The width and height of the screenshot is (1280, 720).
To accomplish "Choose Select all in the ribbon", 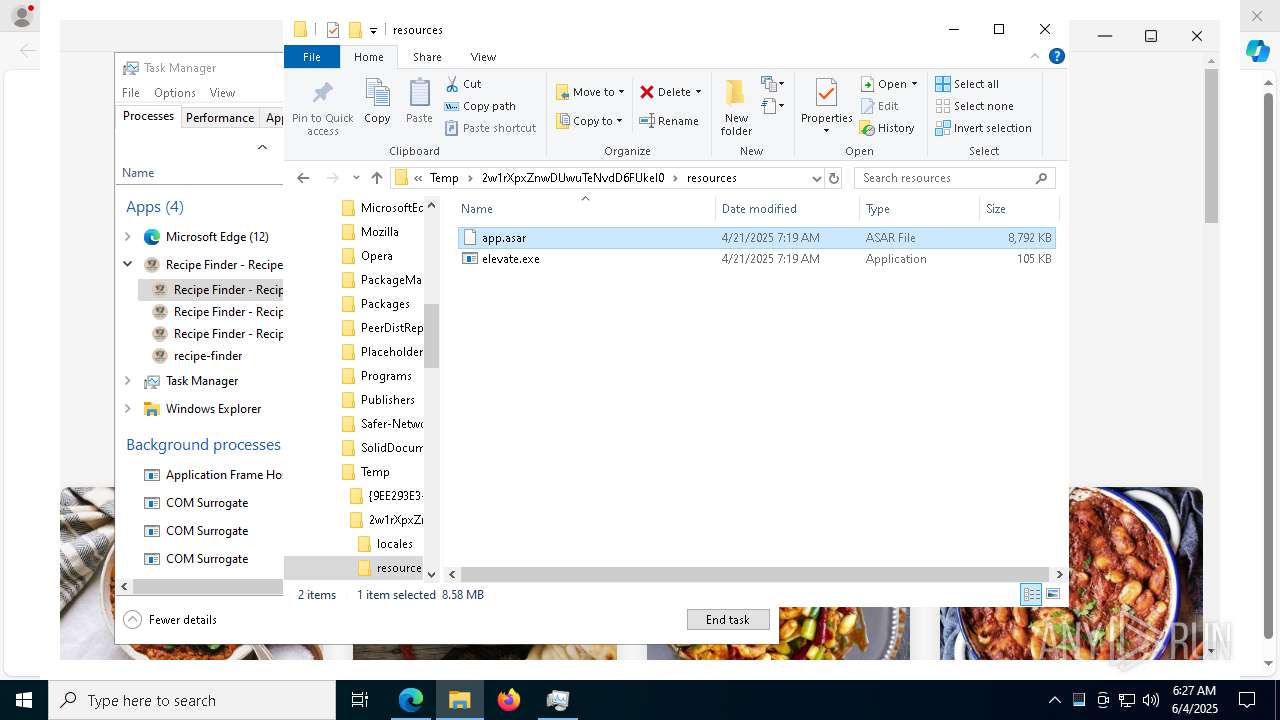I will pos(967,84).
